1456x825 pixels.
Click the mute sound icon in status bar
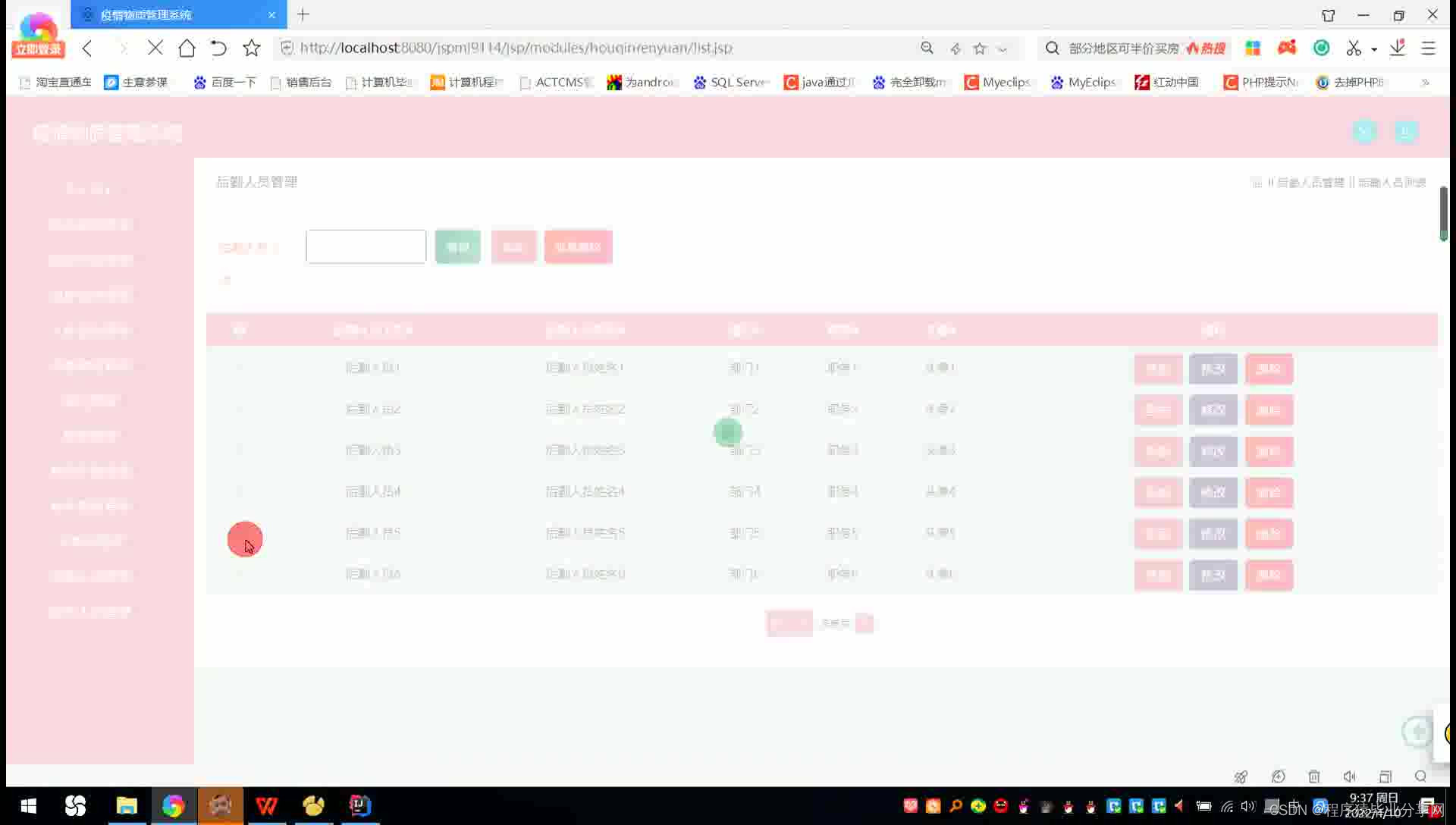(x=1350, y=776)
